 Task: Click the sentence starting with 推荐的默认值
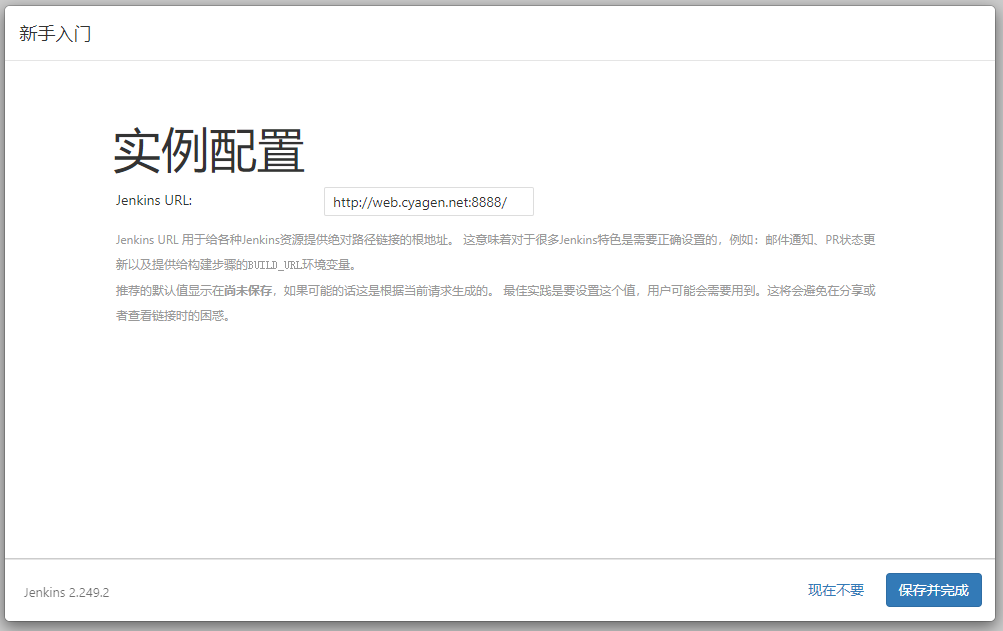tap(200, 291)
